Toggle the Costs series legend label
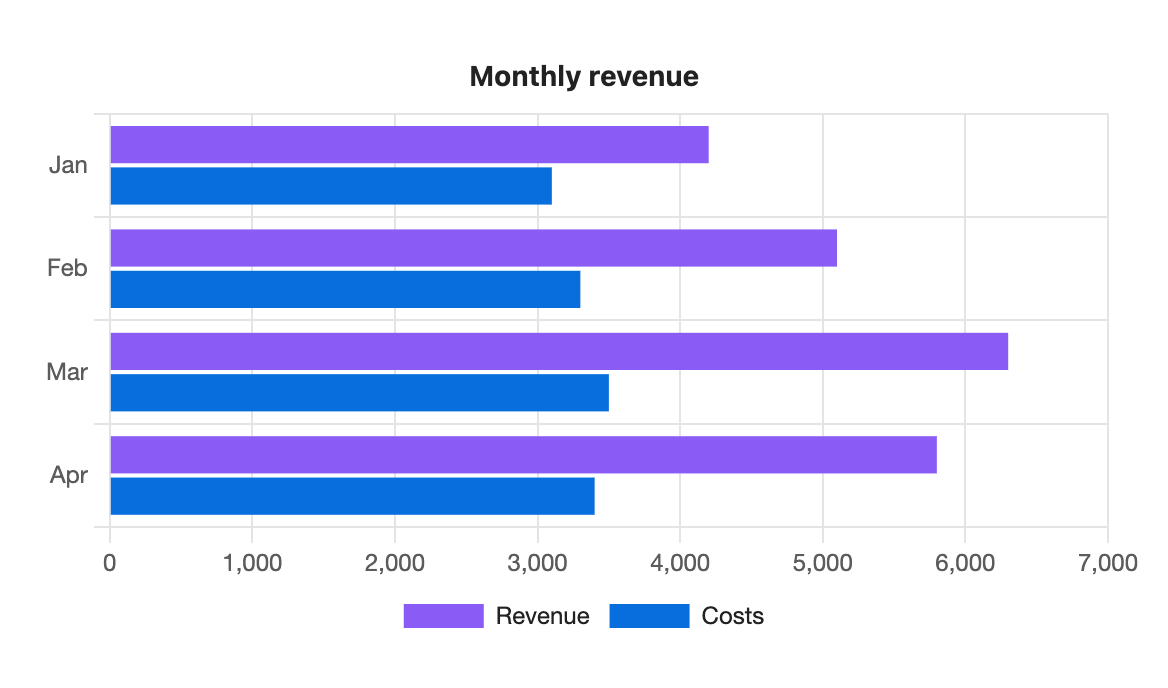Screen dimensions: 1168x688 [732, 616]
